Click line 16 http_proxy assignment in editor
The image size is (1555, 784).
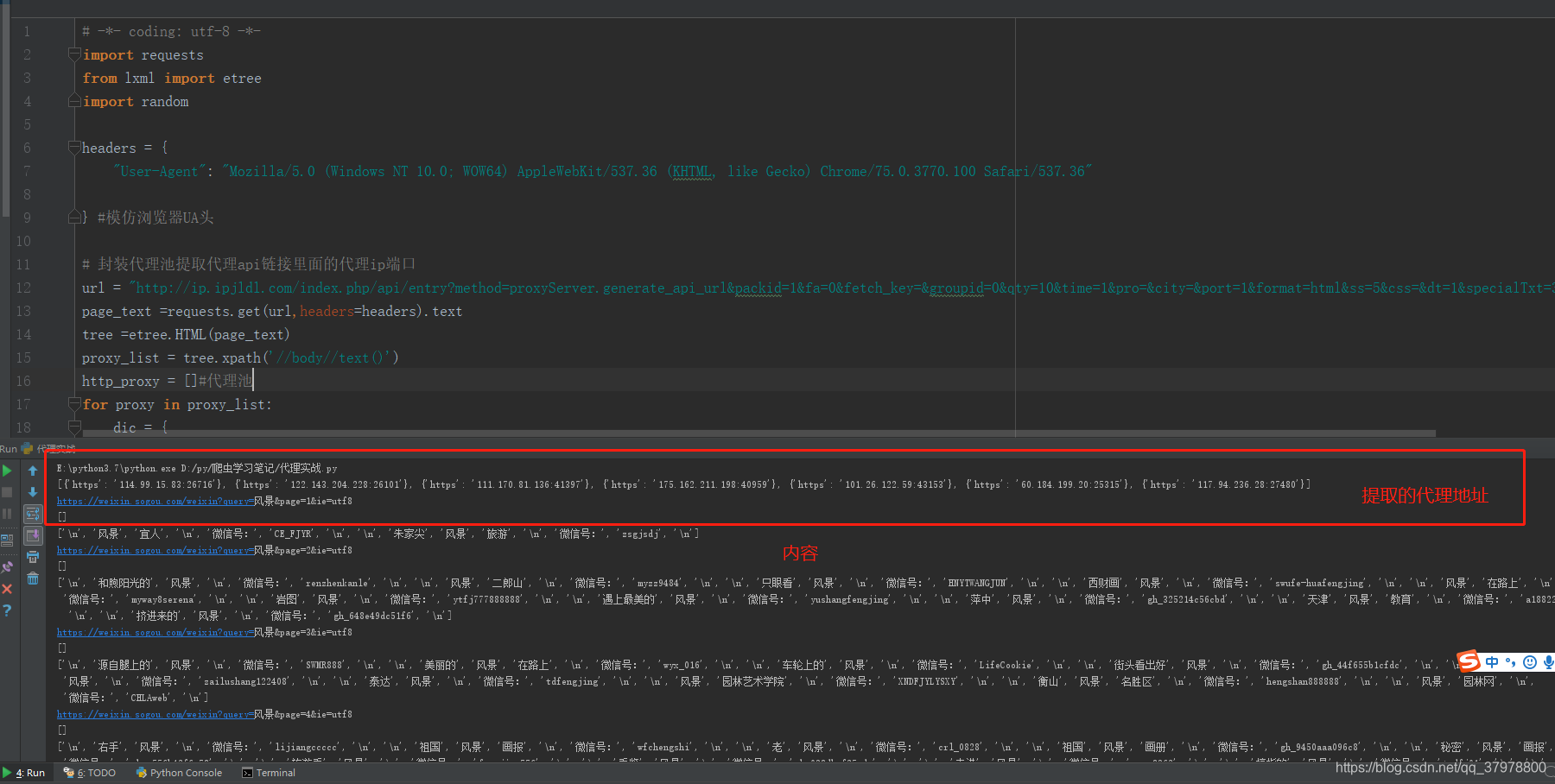click(x=168, y=381)
